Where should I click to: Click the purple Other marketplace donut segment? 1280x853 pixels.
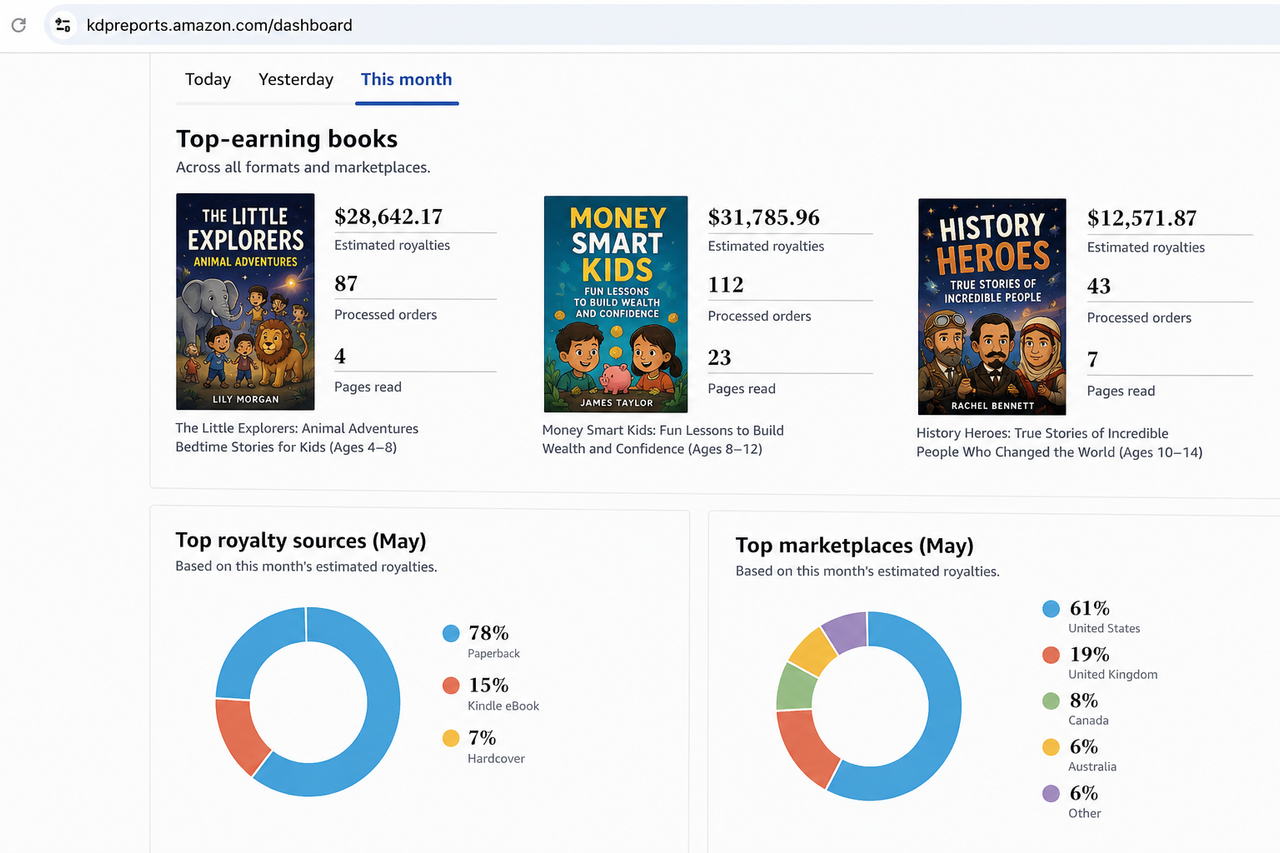coord(846,630)
